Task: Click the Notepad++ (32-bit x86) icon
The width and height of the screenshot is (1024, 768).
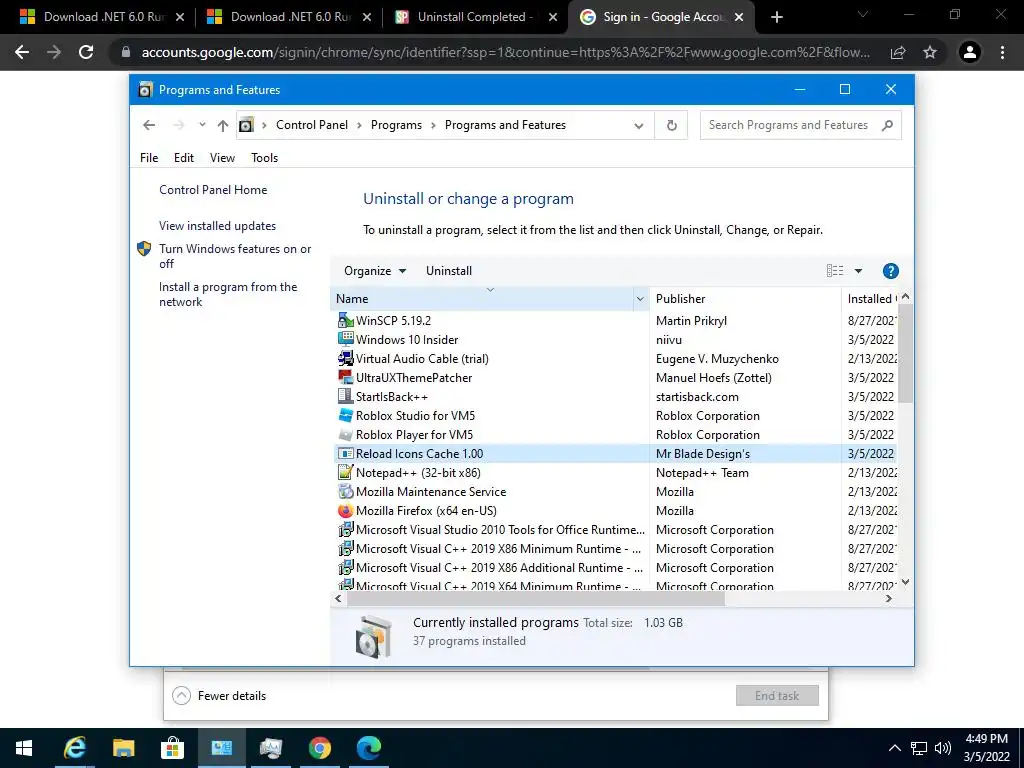Action: 345,472
